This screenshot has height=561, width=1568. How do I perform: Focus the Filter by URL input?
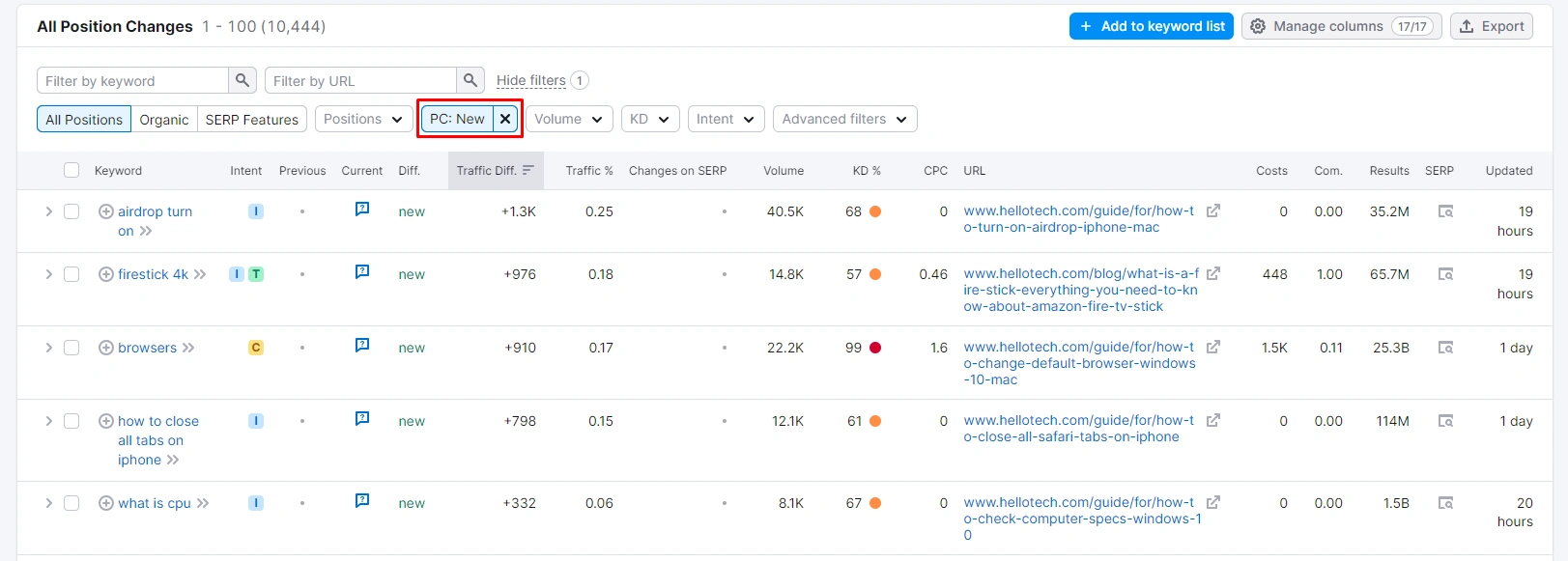click(x=360, y=80)
